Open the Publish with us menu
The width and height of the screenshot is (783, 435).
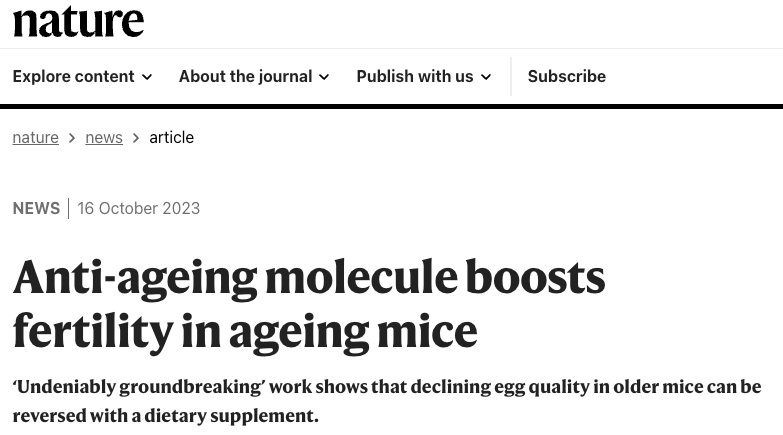pos(414,76)
